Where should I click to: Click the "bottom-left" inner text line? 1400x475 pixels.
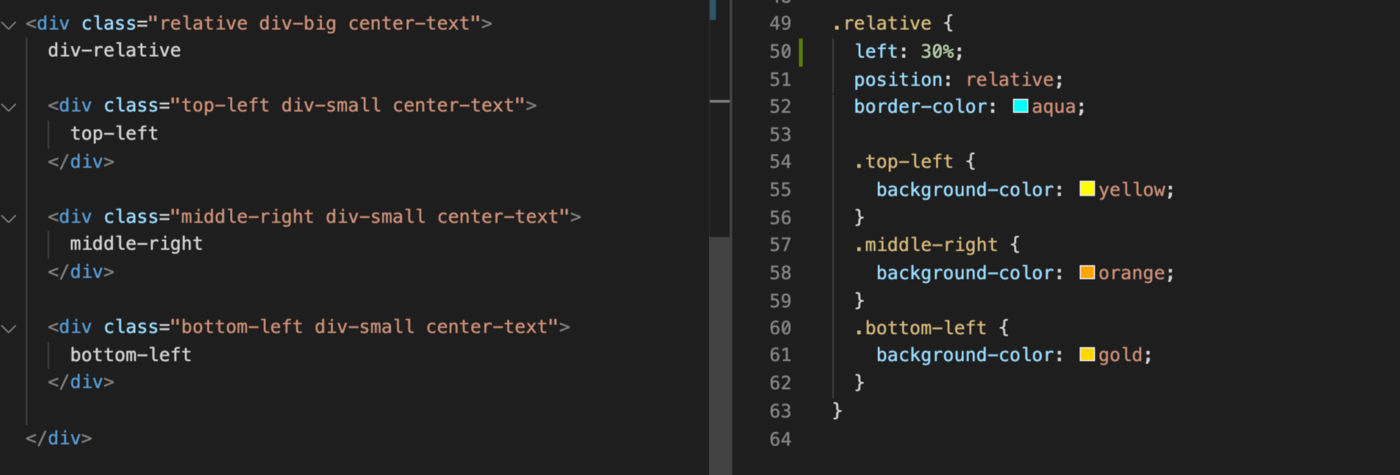130,355
